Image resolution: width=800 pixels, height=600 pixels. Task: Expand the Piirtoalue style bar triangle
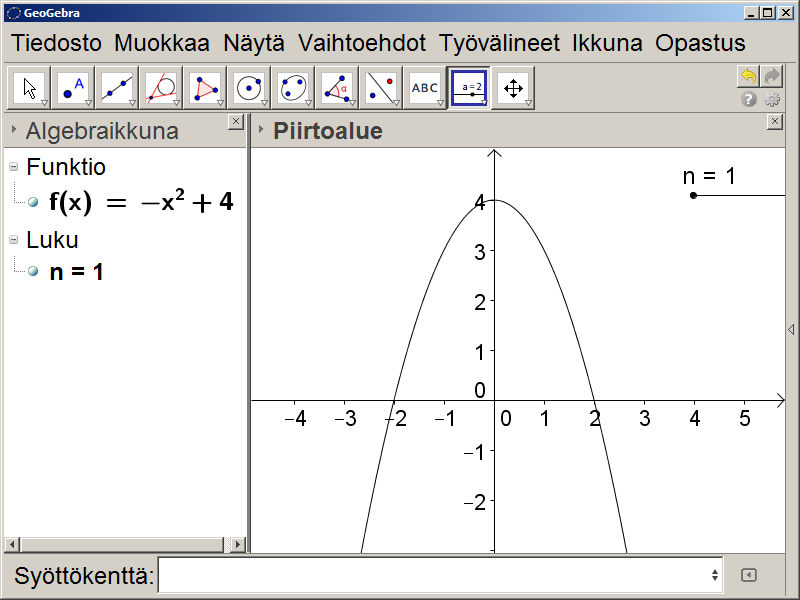click(x=260, y=130)
